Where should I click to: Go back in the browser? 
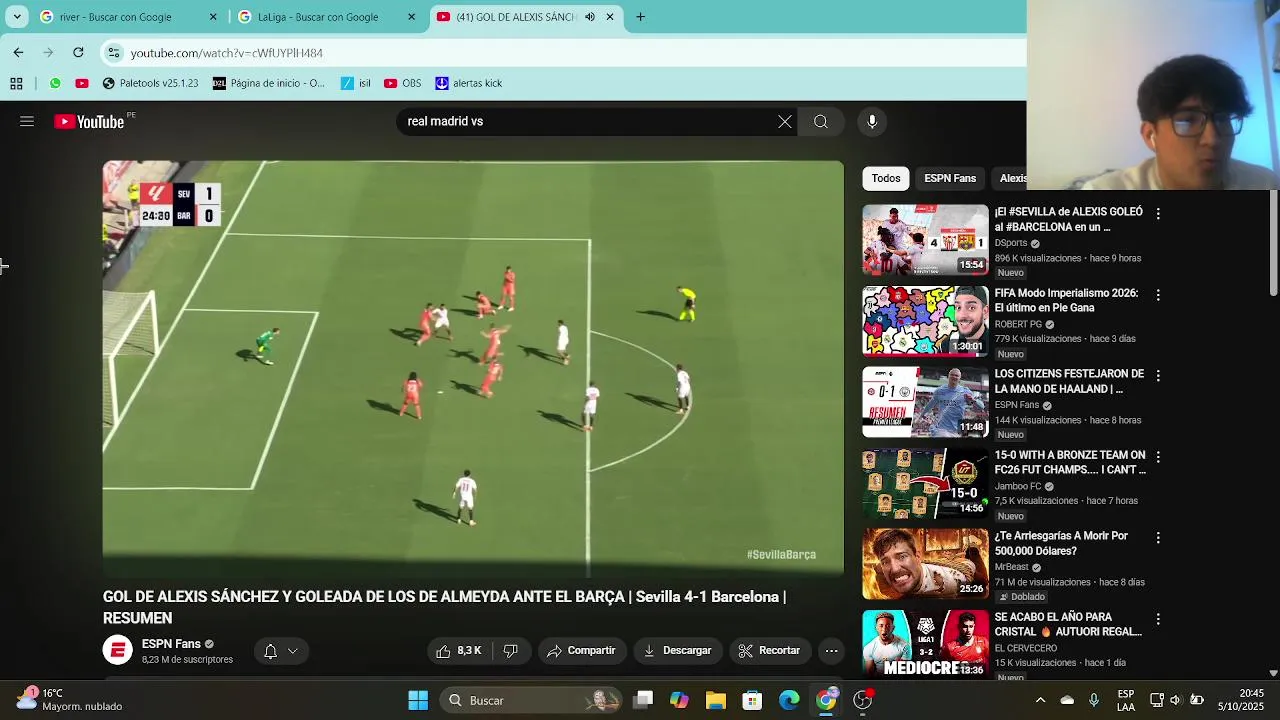[x=18, y=52]
